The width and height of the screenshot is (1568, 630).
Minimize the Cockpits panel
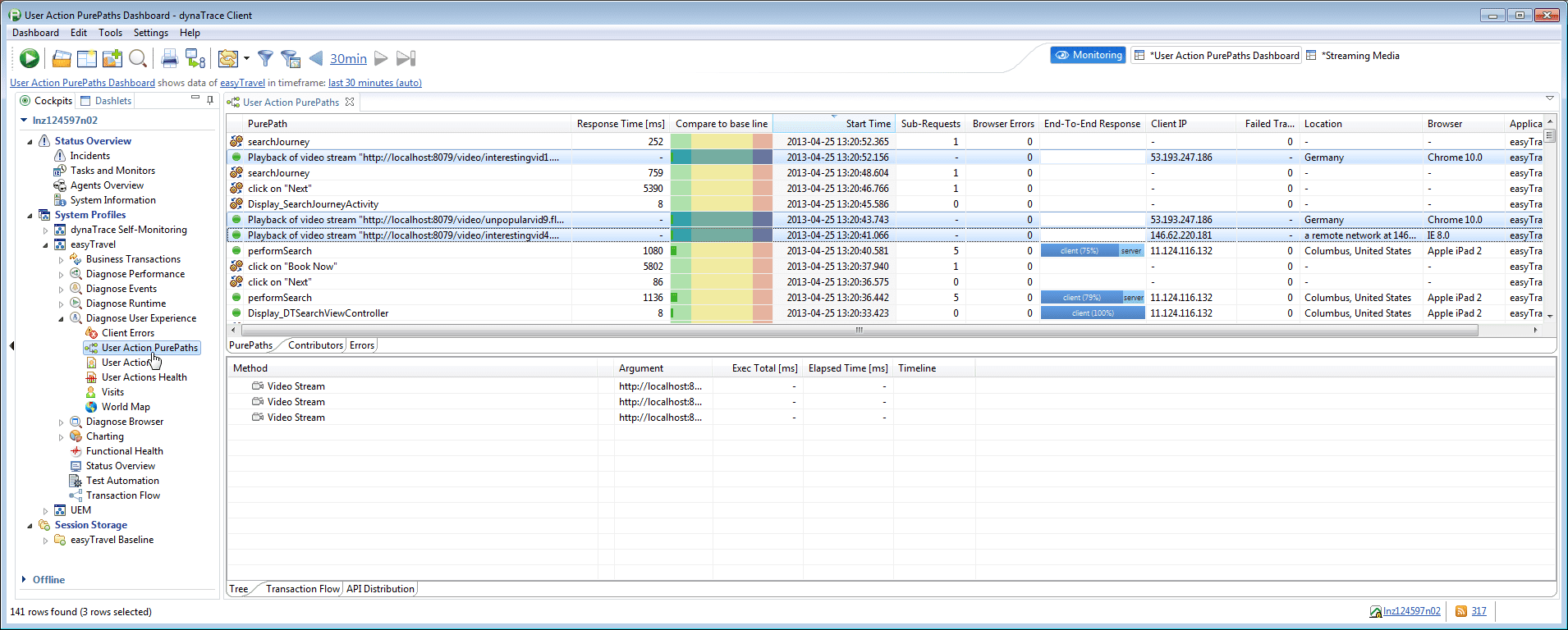click(x=195, y=98)
